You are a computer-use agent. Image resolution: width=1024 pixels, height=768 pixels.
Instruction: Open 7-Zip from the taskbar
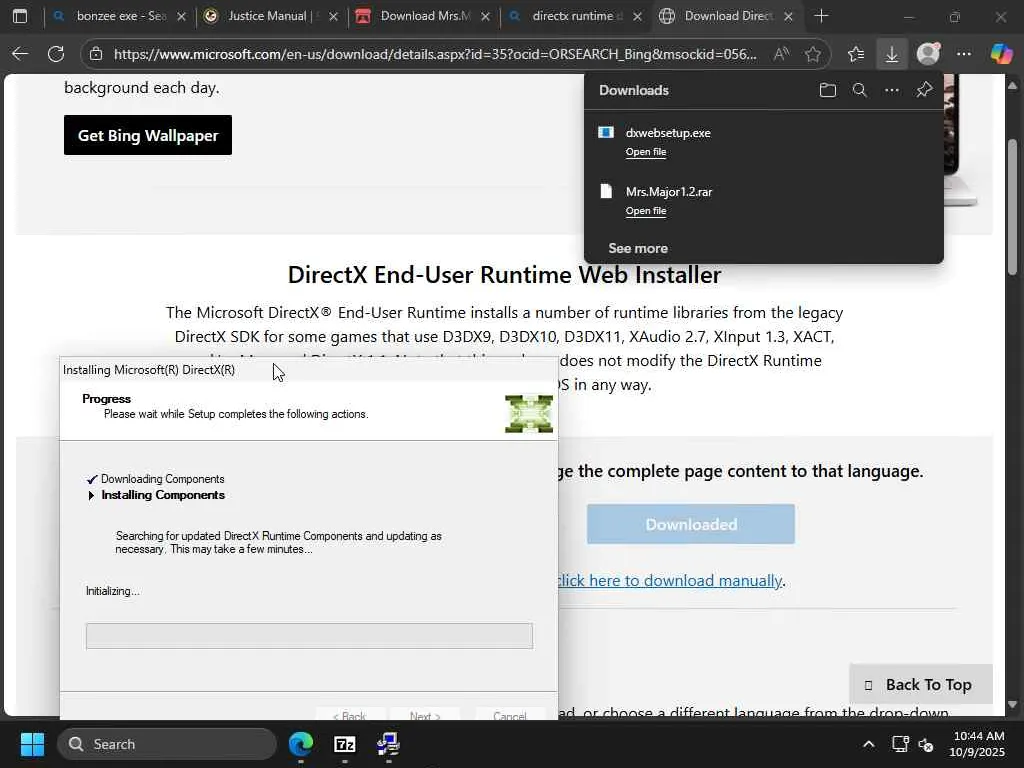coord(345,744)
